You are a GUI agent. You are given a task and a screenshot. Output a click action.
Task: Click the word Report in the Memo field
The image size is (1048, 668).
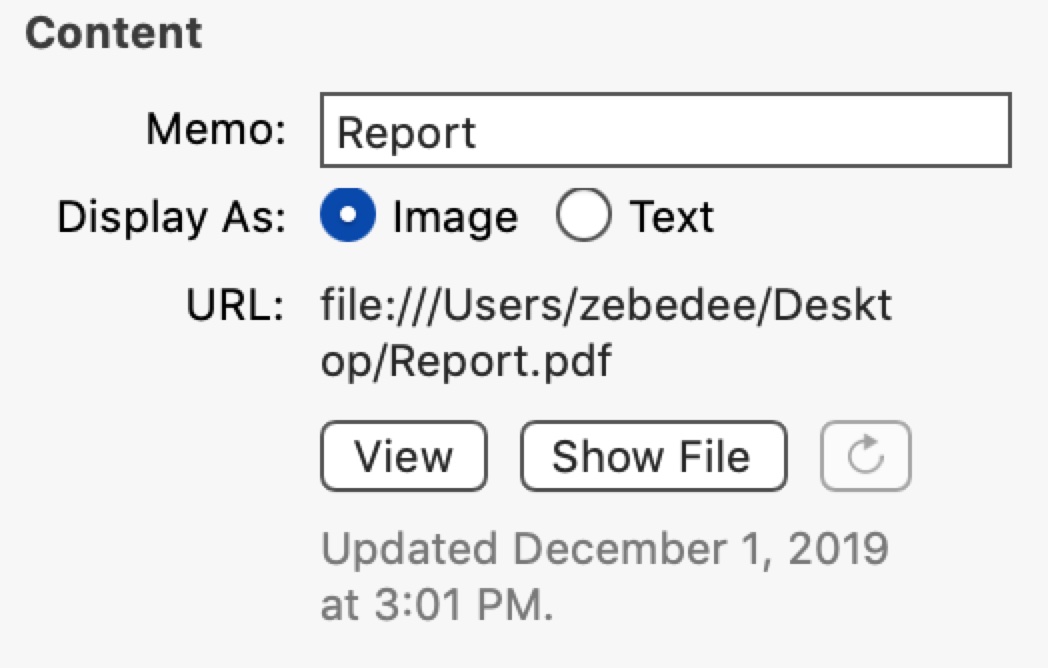(406, 132)
